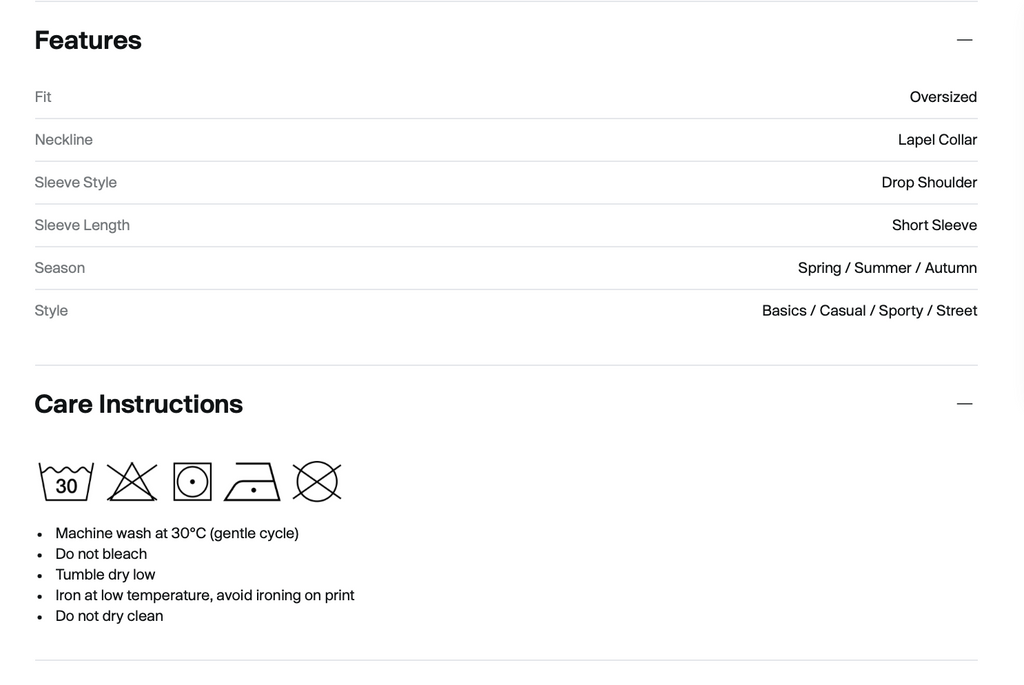Viewport: 1024px width, 685px height.
Task: Select the Fit row label
Action: click(x=43, y=97)
